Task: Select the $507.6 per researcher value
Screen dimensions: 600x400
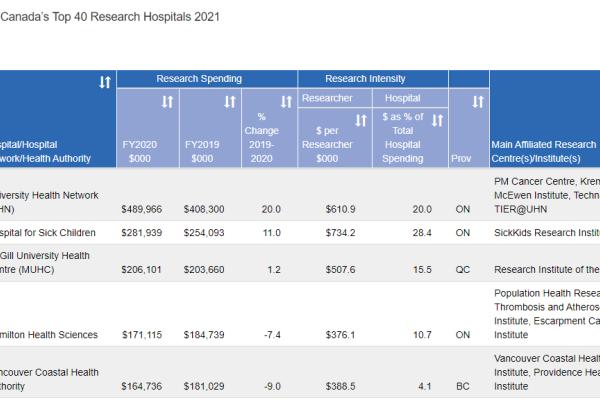Action: [340, 270]
